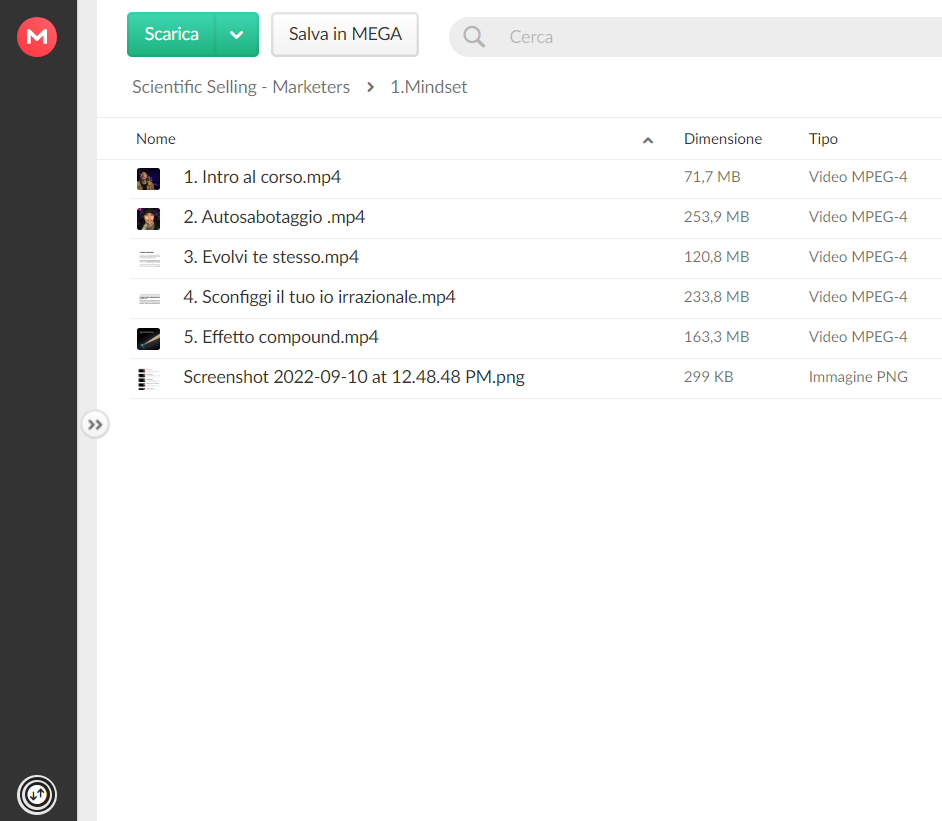Sort by Tipo column header
942x821 pixels.
tap(822, 139)
